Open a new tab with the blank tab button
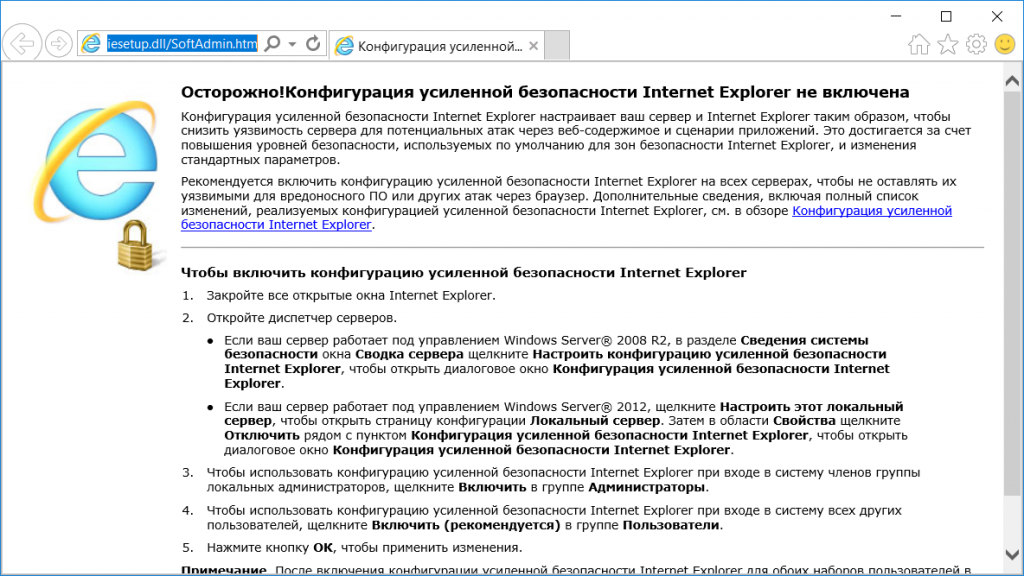 [556, 46]
